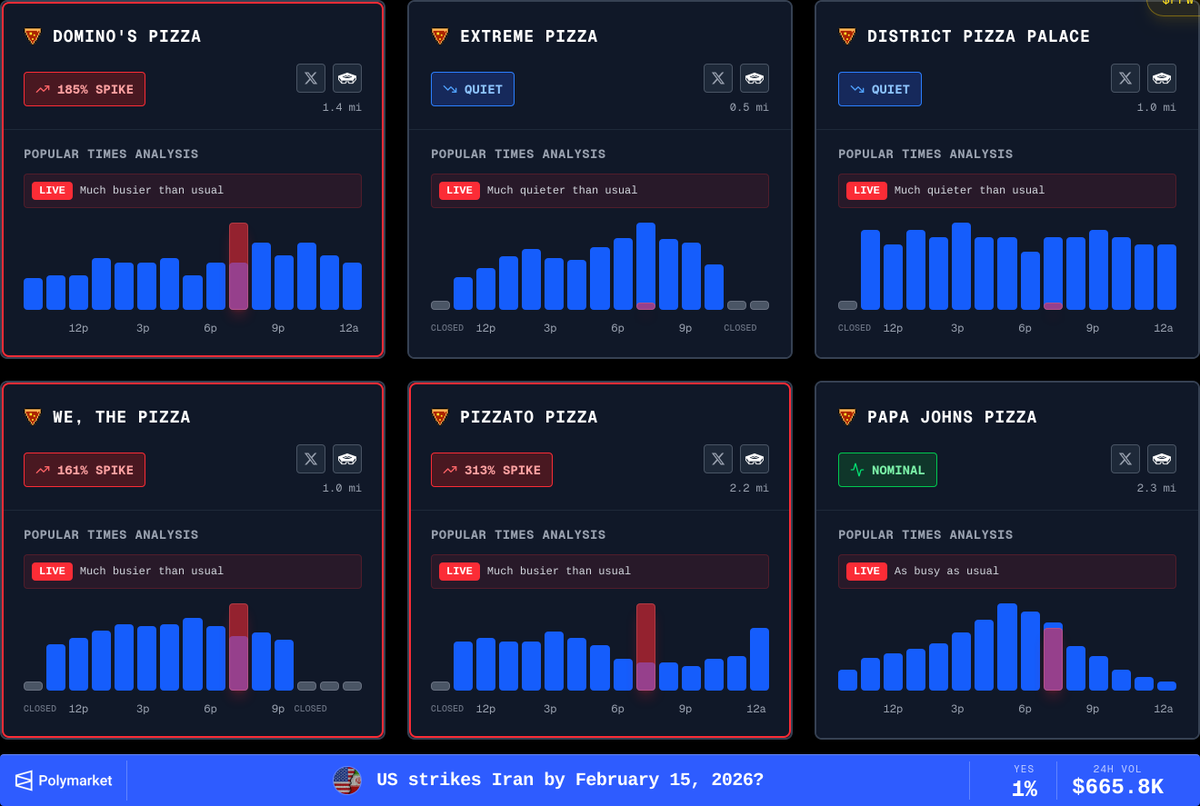Click pizza slice icon beside Pizzato Pizza
Viewport: 1200px width, 806px height.
tap(440, 417)
